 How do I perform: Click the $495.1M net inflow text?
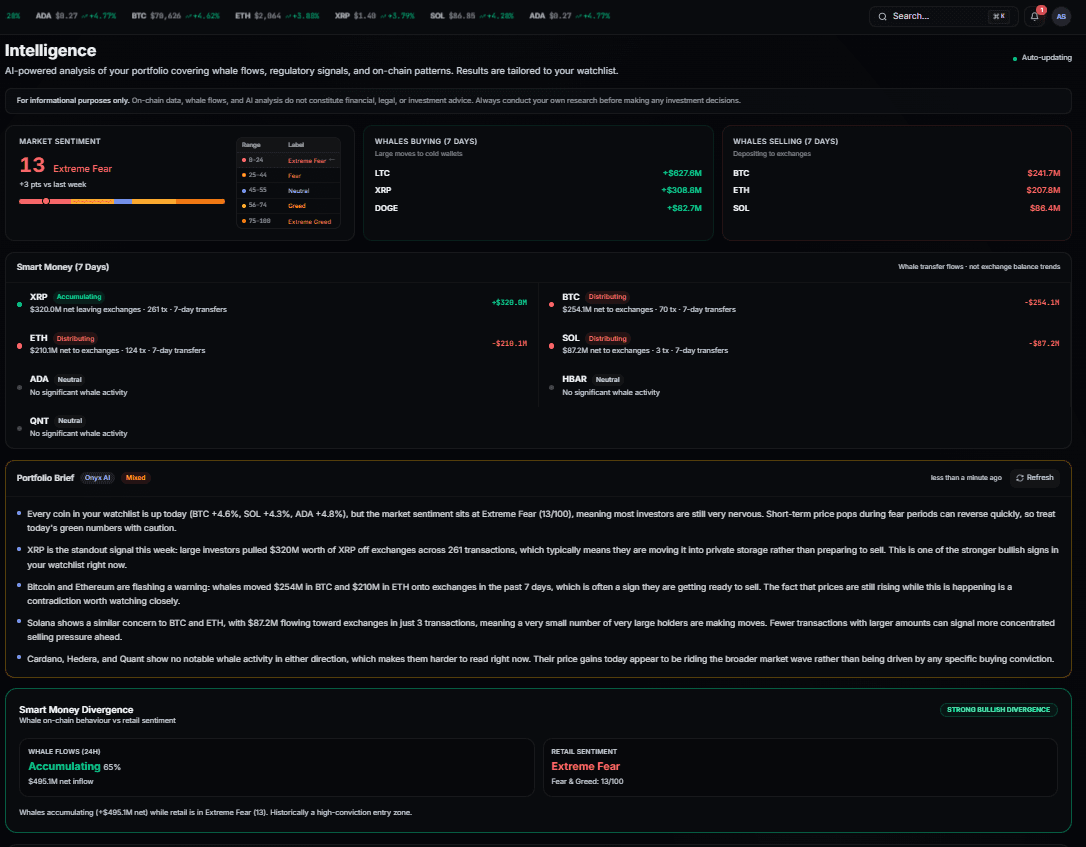[61, 782]
